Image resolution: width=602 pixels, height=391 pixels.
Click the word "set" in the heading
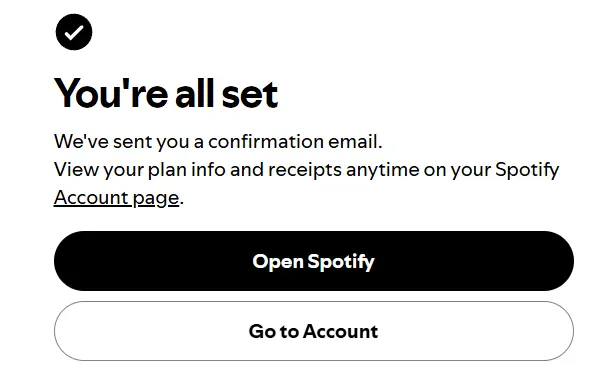pyautogui.click(x=250, y=94)
